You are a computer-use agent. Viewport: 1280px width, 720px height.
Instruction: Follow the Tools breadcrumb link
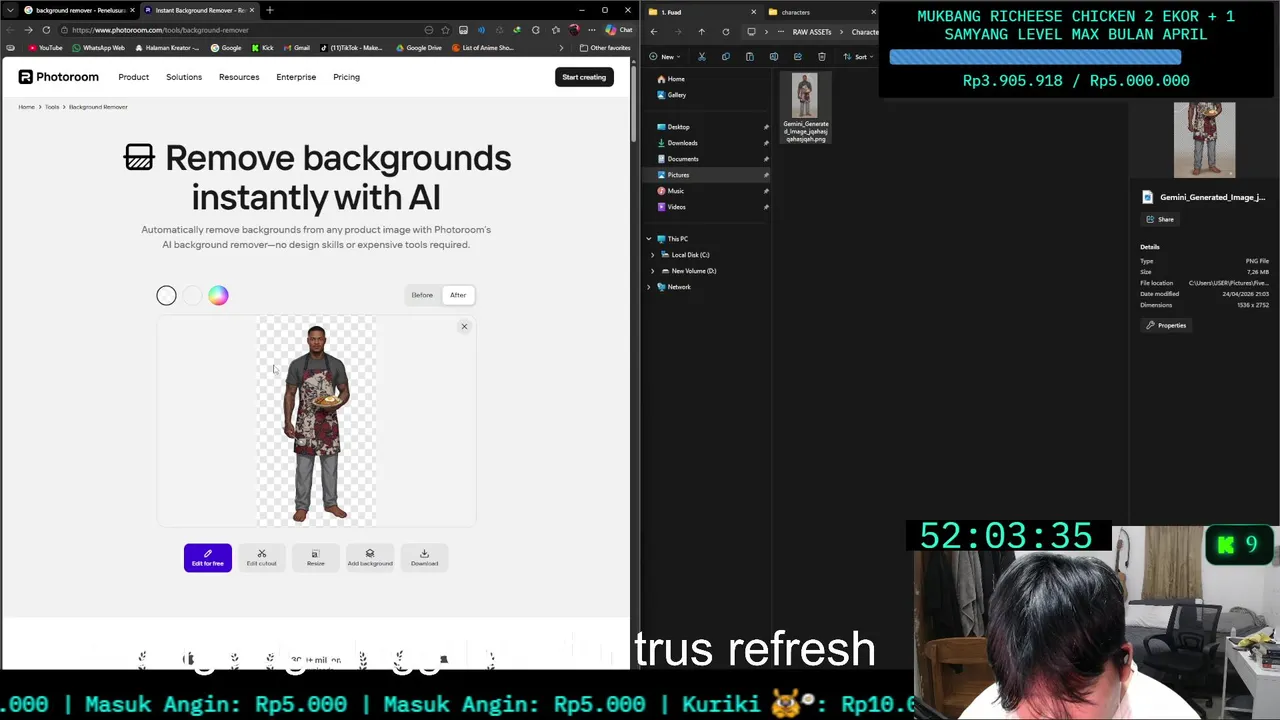(52, 107)
